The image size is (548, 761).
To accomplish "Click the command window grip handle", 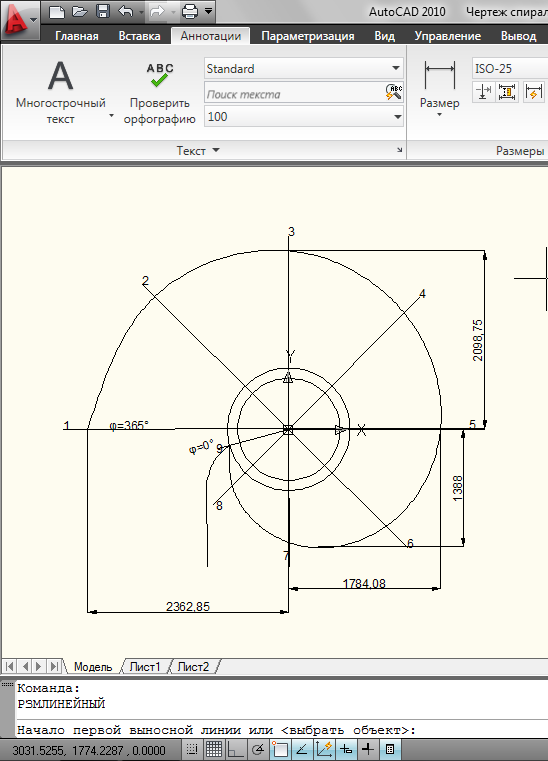I will point(7,684).
